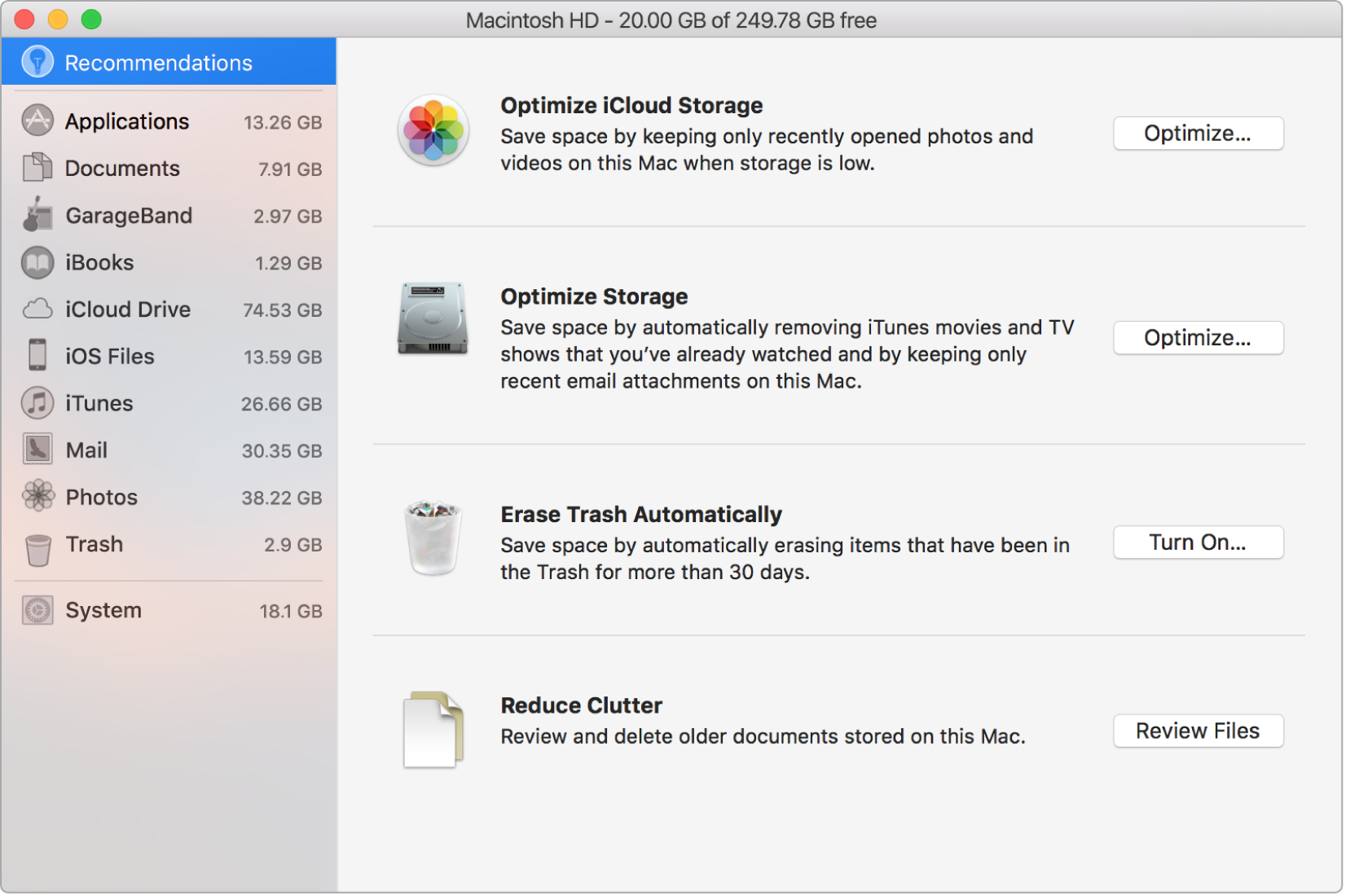Click the 2.9 GB Trash size
The height and width of the screenshot is (896, 1346).
pyautogui.click(x=293, y=545)
